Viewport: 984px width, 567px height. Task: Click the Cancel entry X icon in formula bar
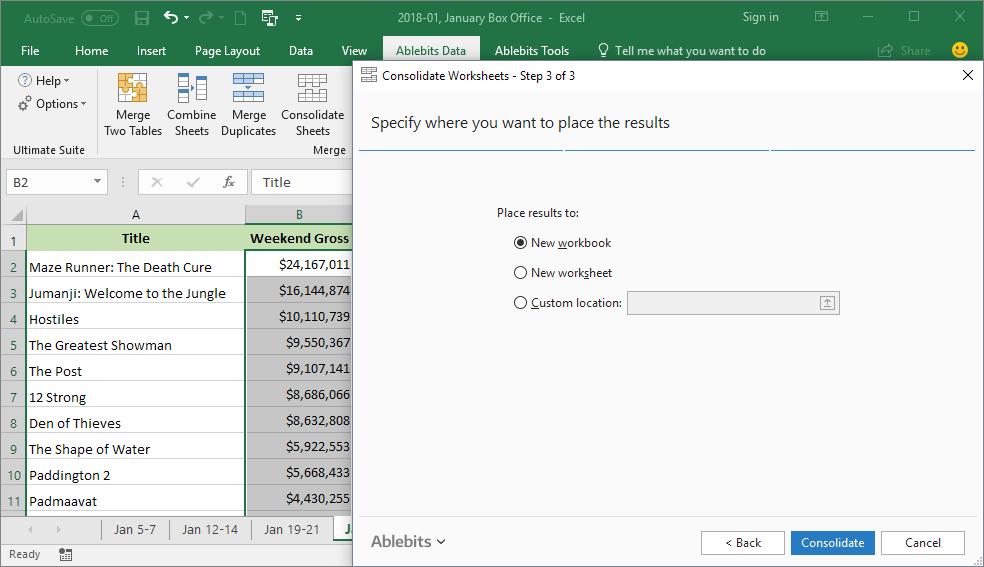click(157, 182)
